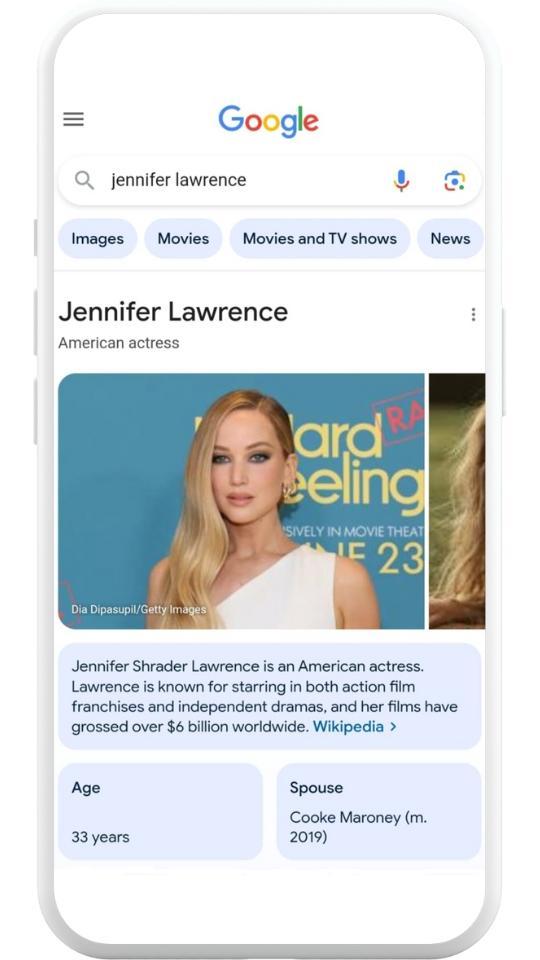Image resolution: width=540 pixels, height=960 pixels.
Task: Tap the Jennifer Shrader Lawrence description card
Action: (x=269, y=696)
